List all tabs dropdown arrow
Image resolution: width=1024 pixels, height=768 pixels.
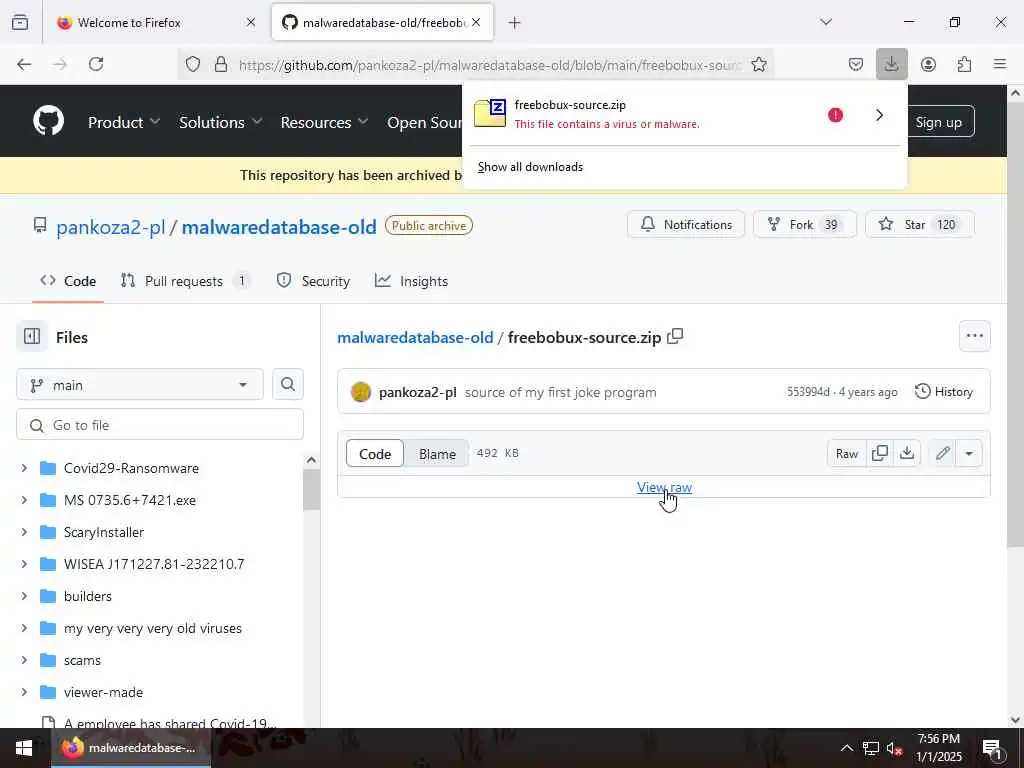pyautogui.click(x=826, y=22)
